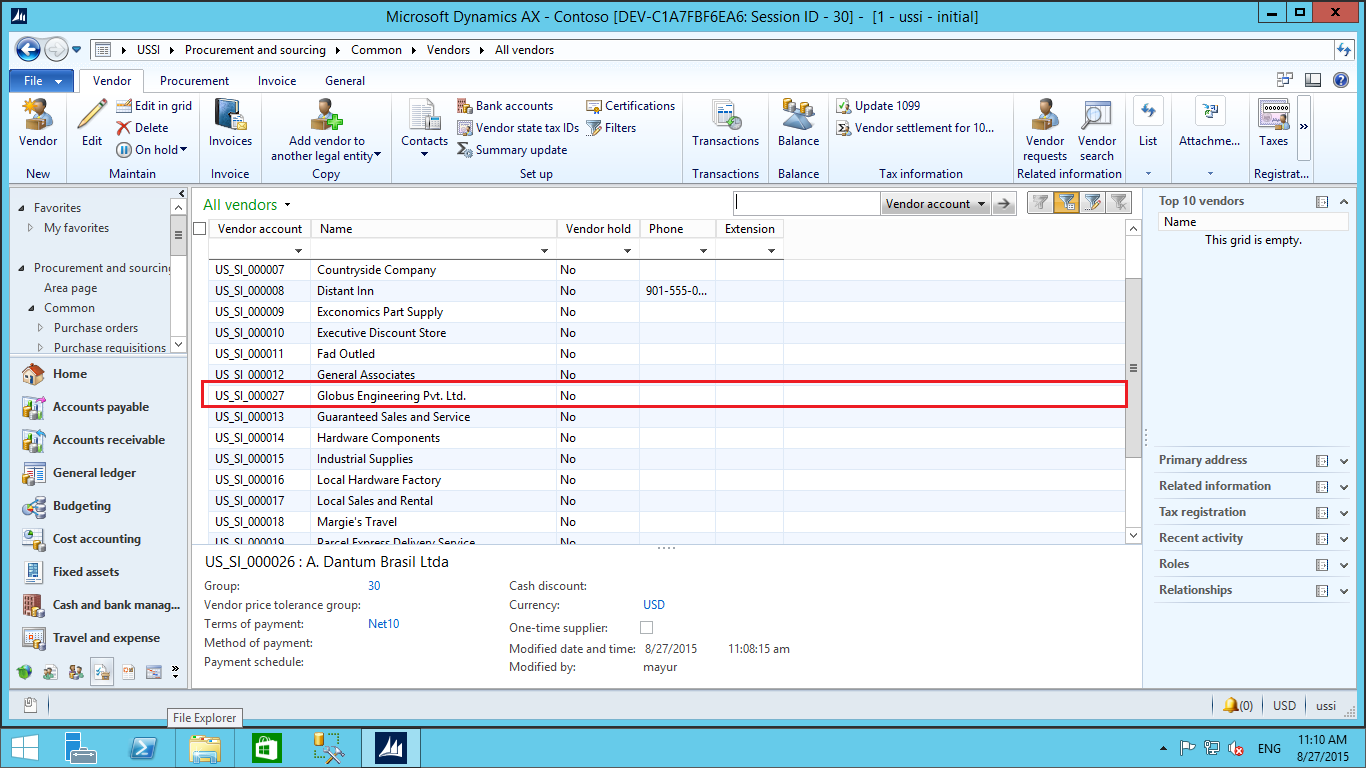Click the Net10 terms of payment link
Image resolution: width=1366 pixels, height=768 pixels.
384,624
